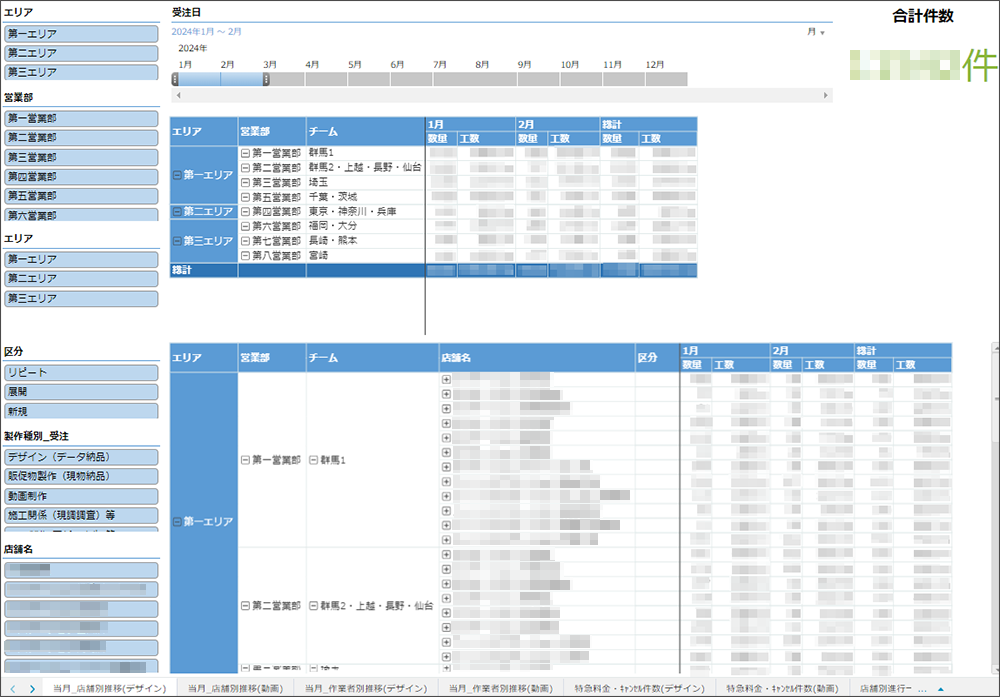The image size is (1000, 697).
Task: Select the 9月 segment on the timeline
Action: [x=539, y=79]
